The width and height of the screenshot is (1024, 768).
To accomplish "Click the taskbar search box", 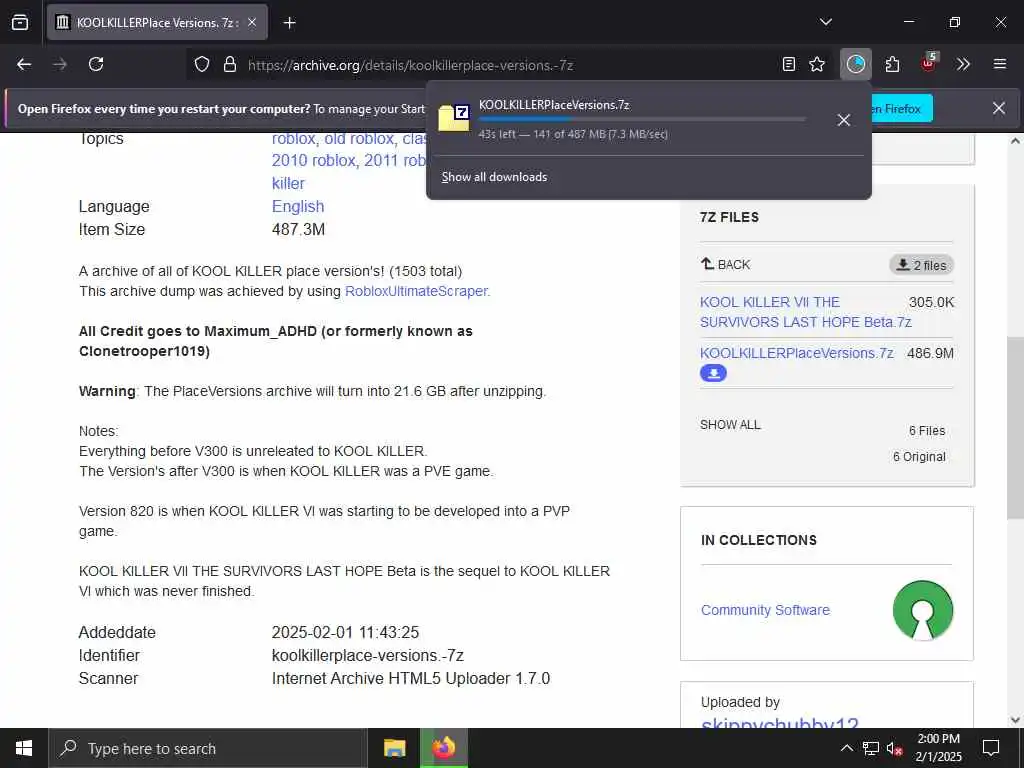I will [x=208, y=748].
